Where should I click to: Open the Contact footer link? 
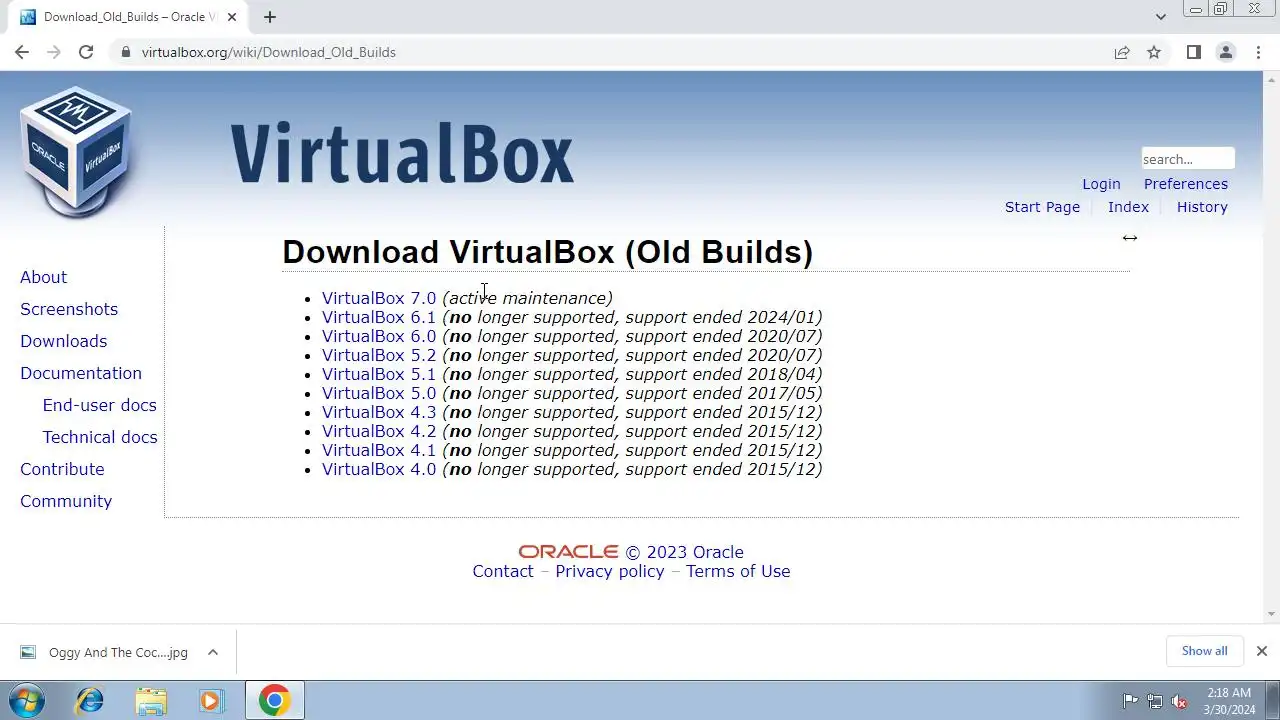503,571
